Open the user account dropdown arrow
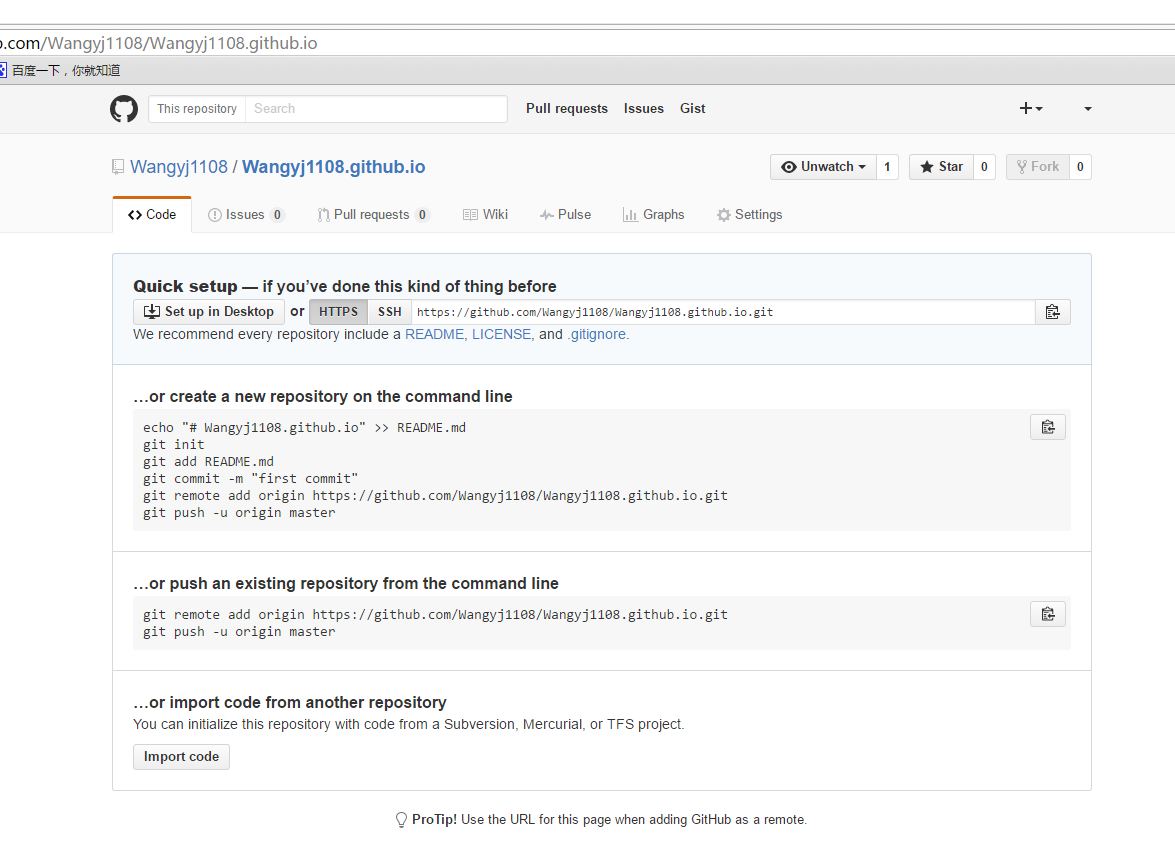Viewport: 1175px width, 859px height. click(1087, 109)
